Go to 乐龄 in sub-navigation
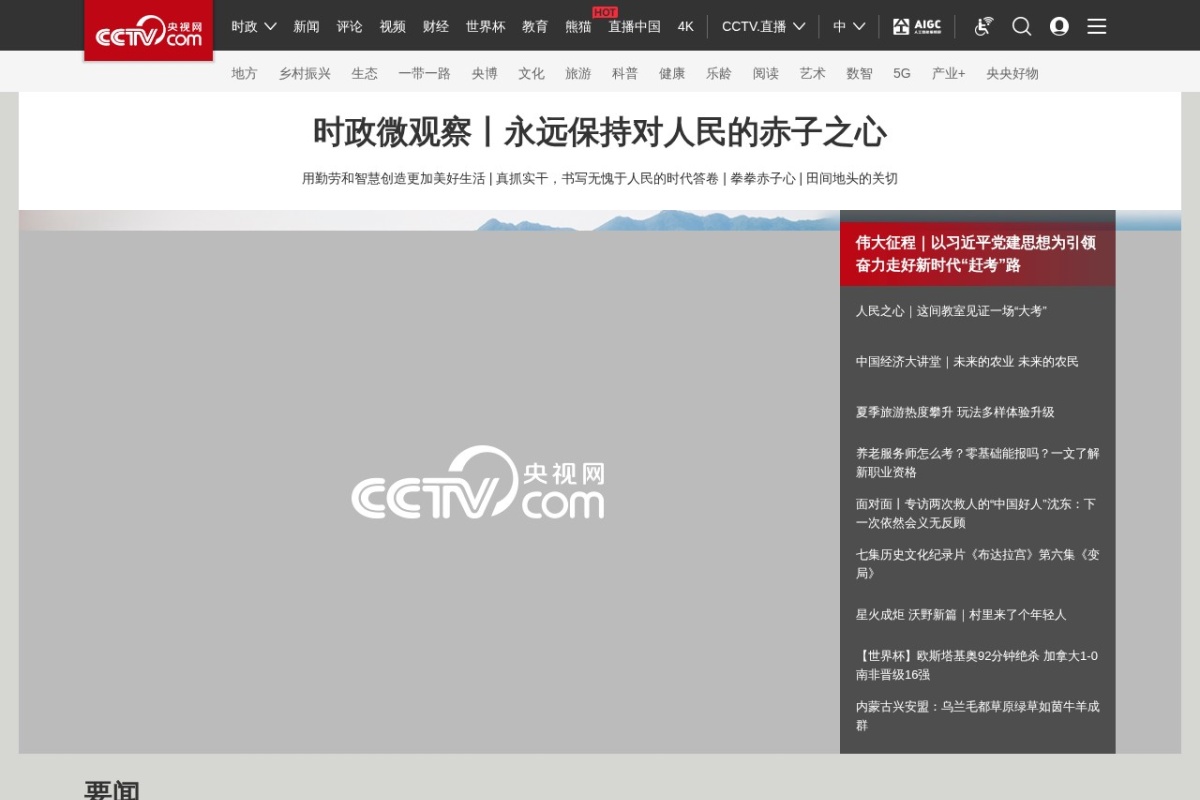This screenshot has height=800, width=1200. coord(718,73)
